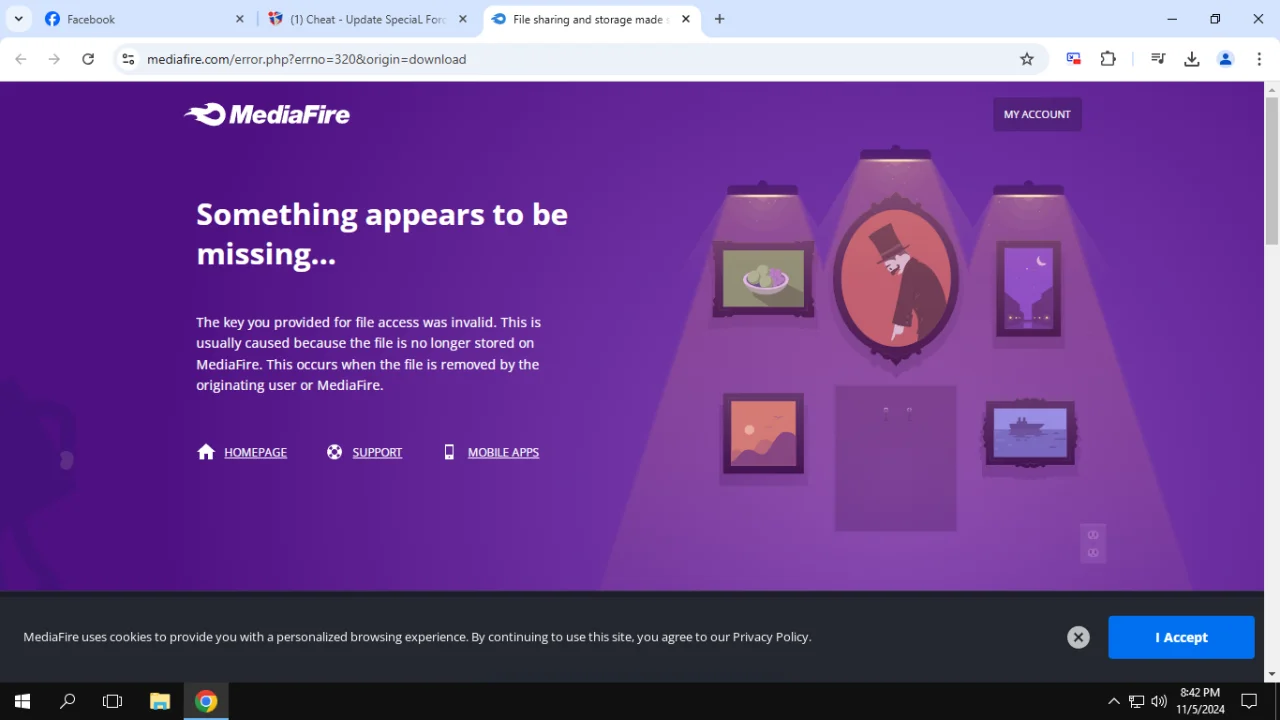
Task: View site information icon in address bar
Action: (x=128, y=59)
